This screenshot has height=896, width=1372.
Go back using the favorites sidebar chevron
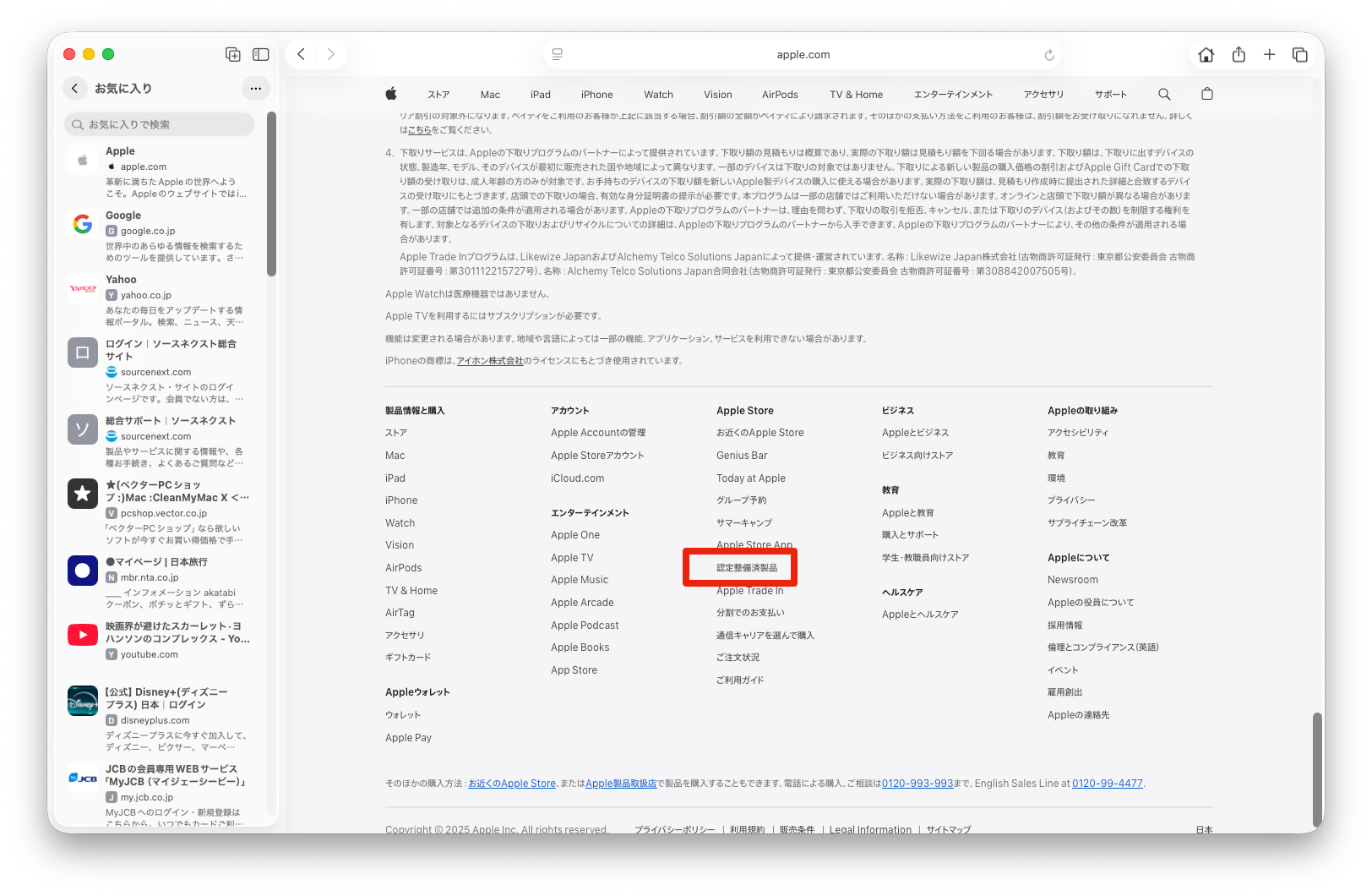75,88
